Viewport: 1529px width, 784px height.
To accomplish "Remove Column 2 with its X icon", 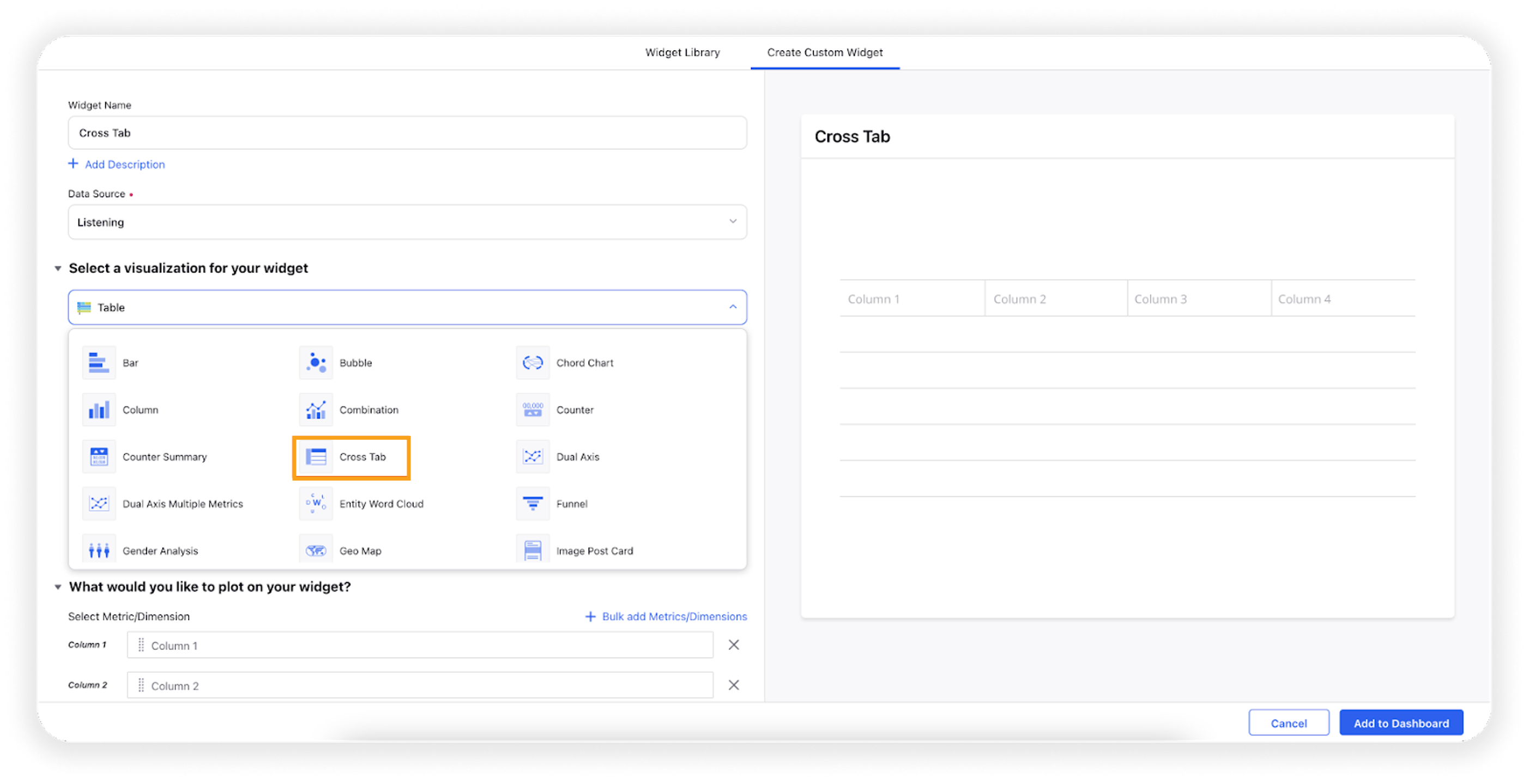I will [734, 685].
